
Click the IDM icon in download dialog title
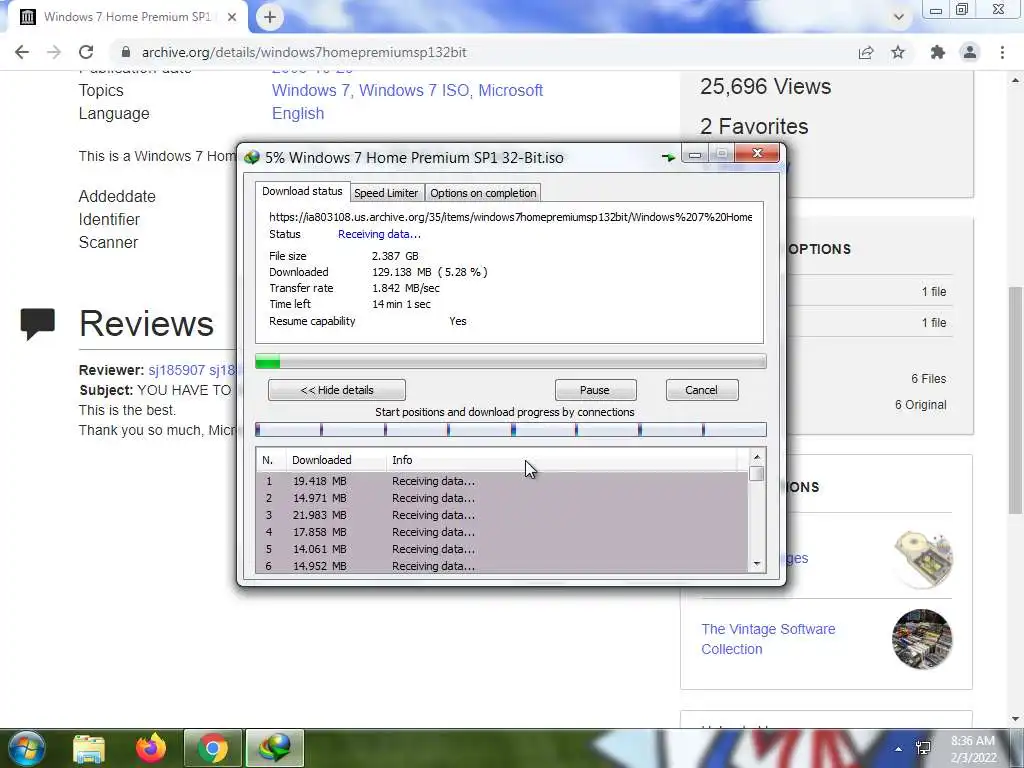coord(252,157)
